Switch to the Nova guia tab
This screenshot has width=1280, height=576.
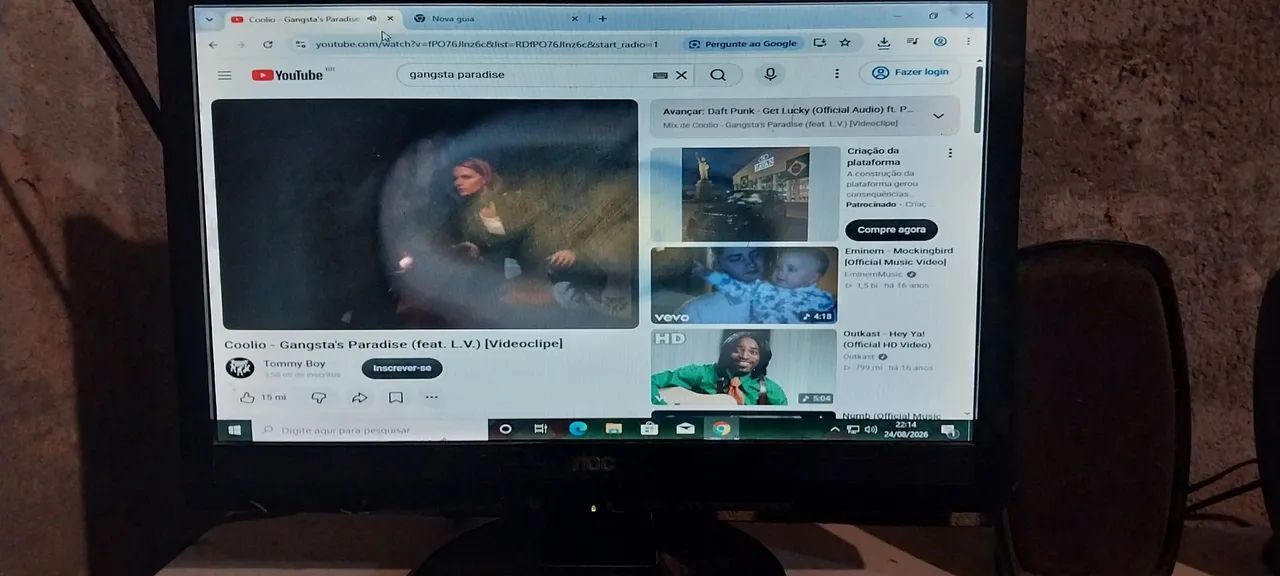point(453,18)
